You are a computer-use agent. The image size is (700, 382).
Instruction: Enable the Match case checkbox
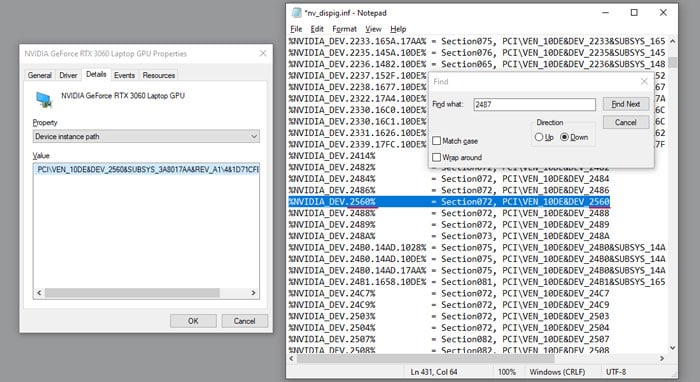coord(437,141)
